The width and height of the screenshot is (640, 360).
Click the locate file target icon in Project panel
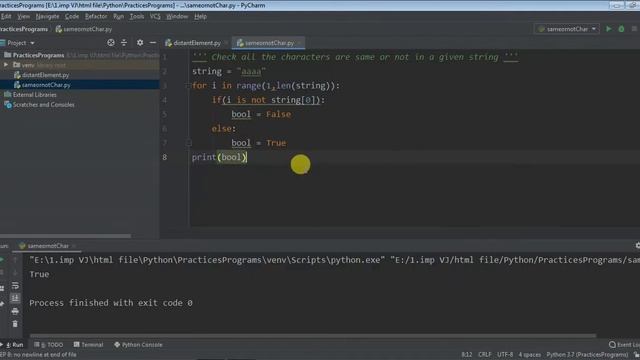coord(111,42)
